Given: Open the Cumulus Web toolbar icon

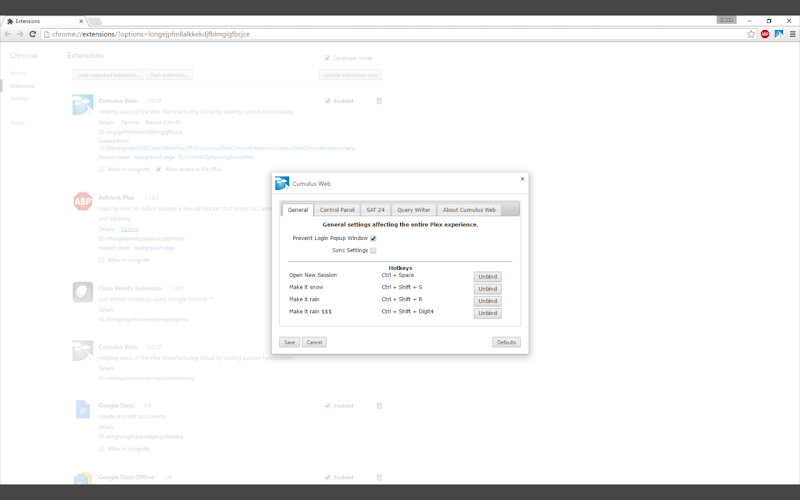Looking at the screenshot, I should (x=779, y=34).
